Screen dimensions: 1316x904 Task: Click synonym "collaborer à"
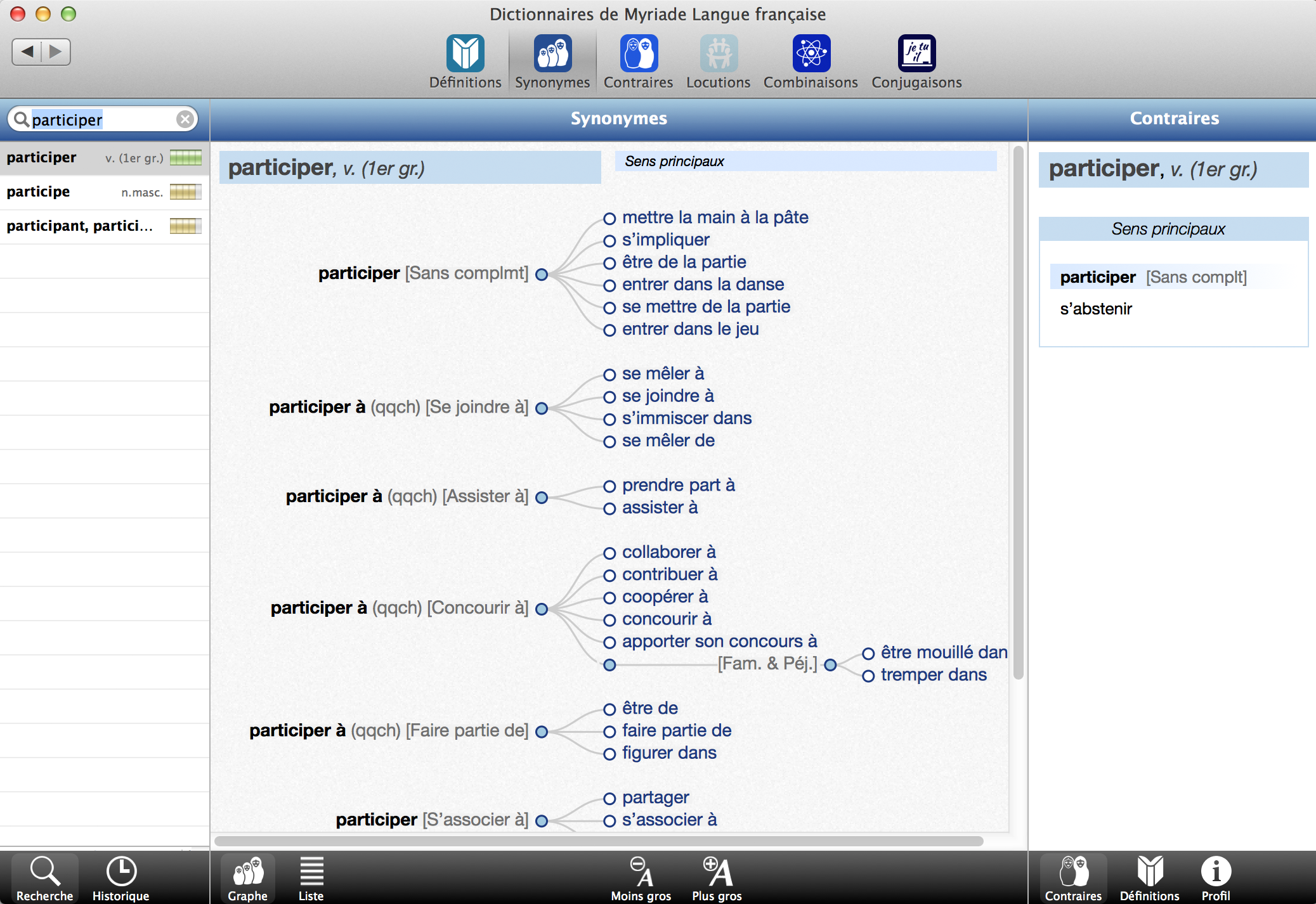(x=669, y=552)
